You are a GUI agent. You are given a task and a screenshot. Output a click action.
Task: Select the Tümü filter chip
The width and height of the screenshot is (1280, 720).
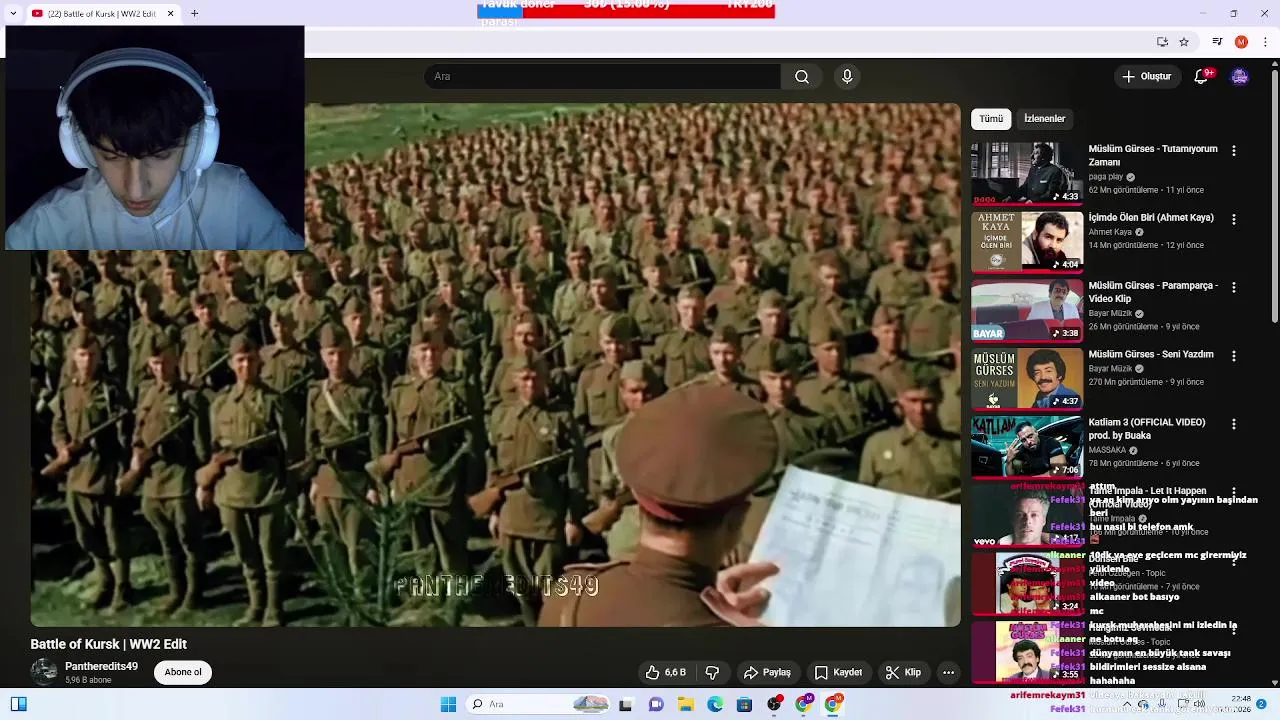tap(991, 119)
